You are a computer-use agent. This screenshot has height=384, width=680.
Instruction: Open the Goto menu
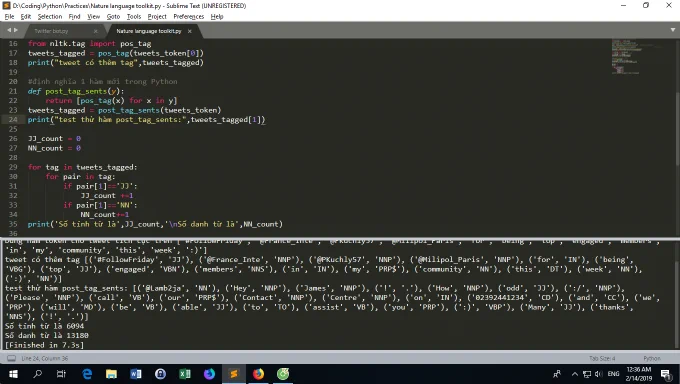point(113,16)
